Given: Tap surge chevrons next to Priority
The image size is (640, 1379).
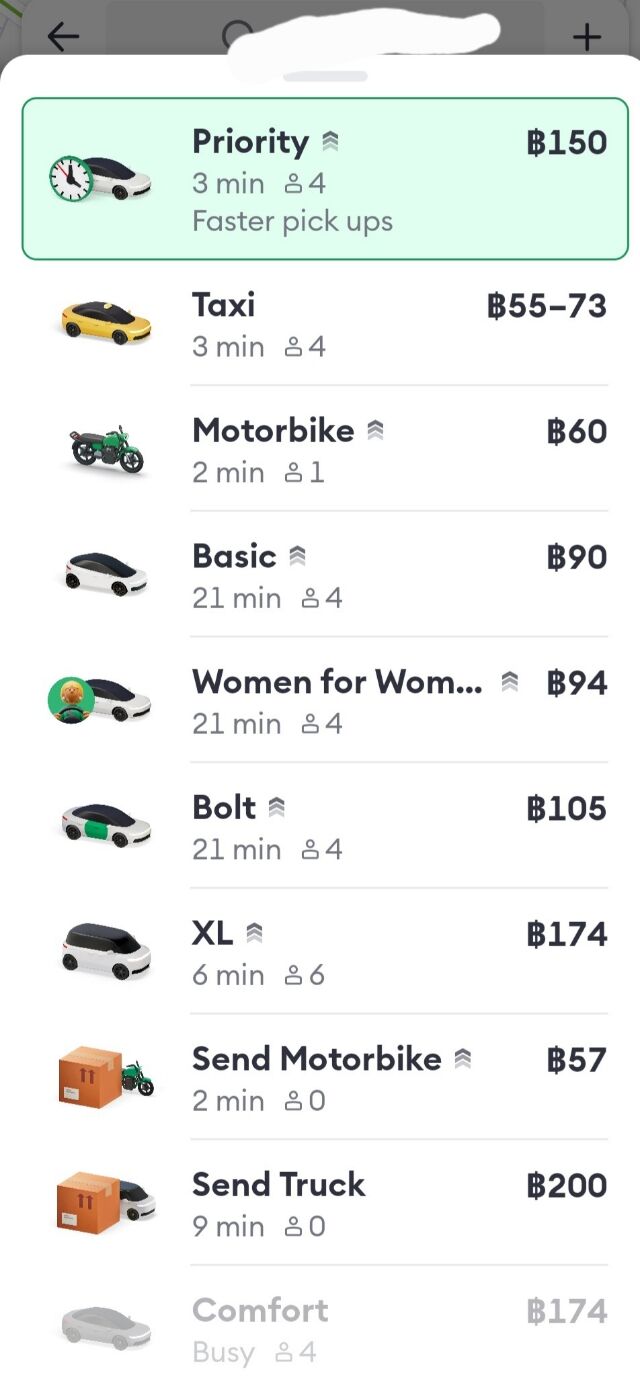Looking at the screenshot, I should tap(331, 143).
